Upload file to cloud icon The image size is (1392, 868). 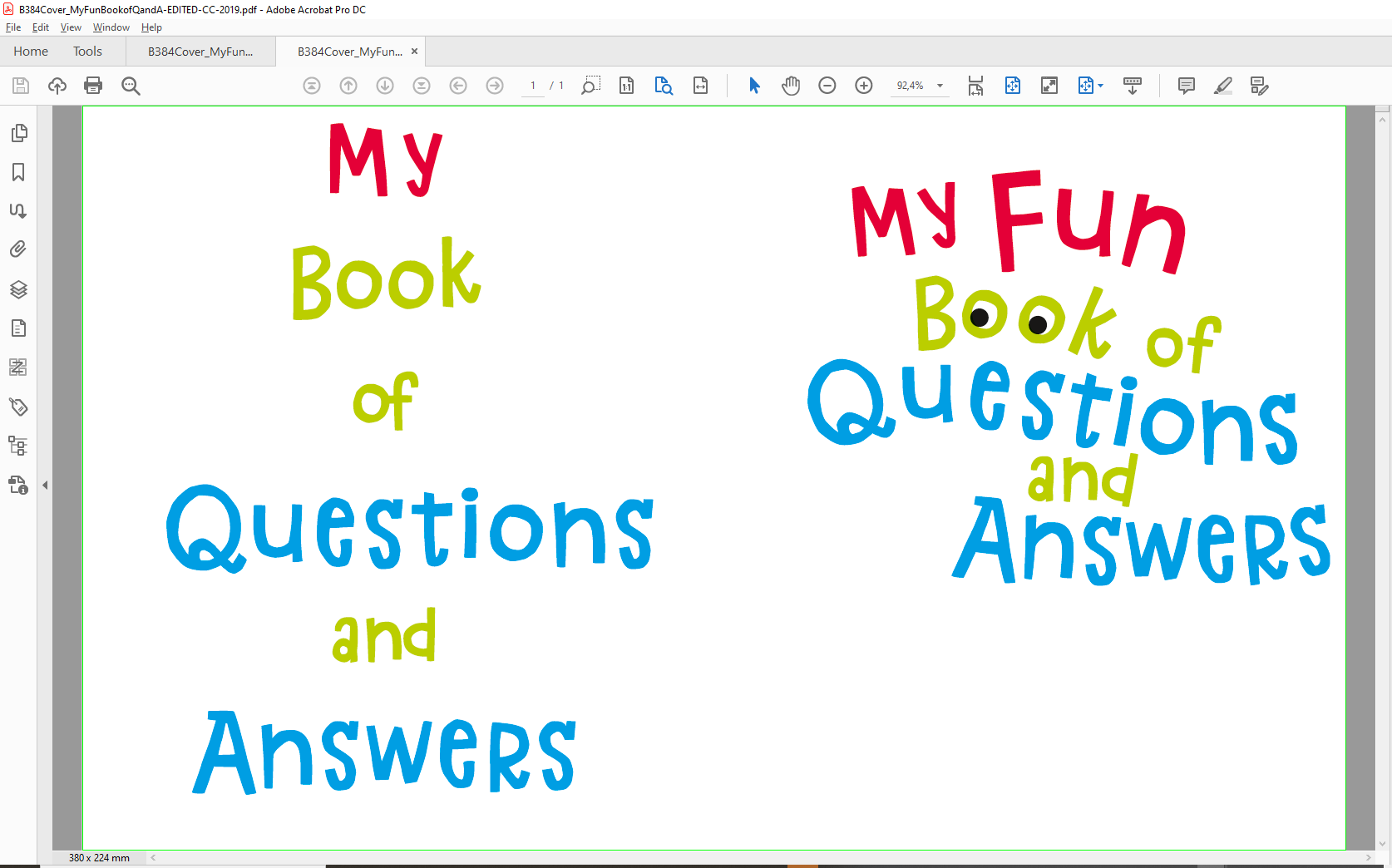pyautogui.click(x=57, y=86)
